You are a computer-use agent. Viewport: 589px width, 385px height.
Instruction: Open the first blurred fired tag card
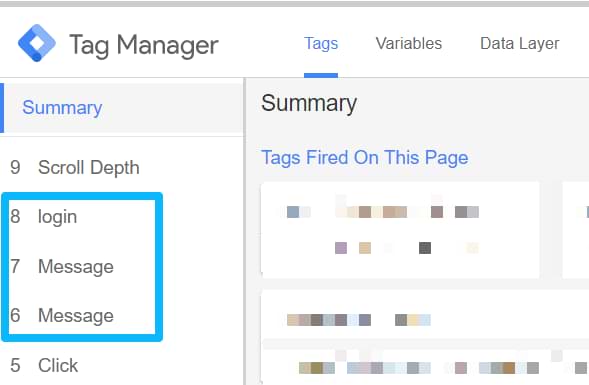point(400,230)
